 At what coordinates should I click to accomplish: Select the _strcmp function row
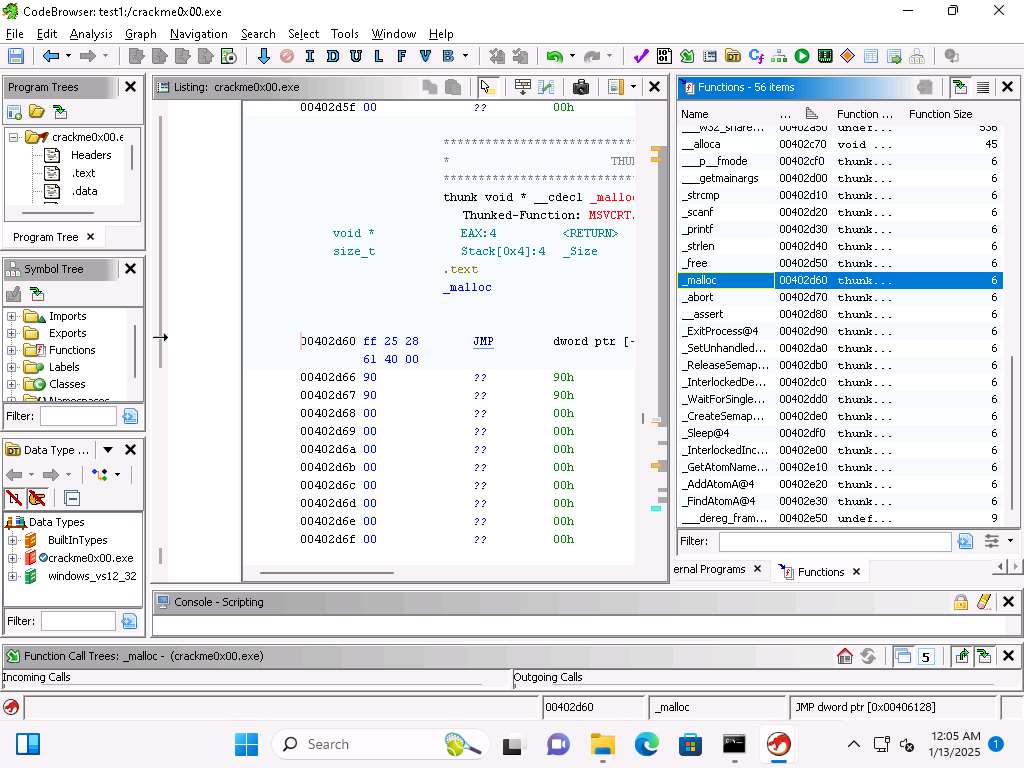pyautogui.click(x=701, y=195)
